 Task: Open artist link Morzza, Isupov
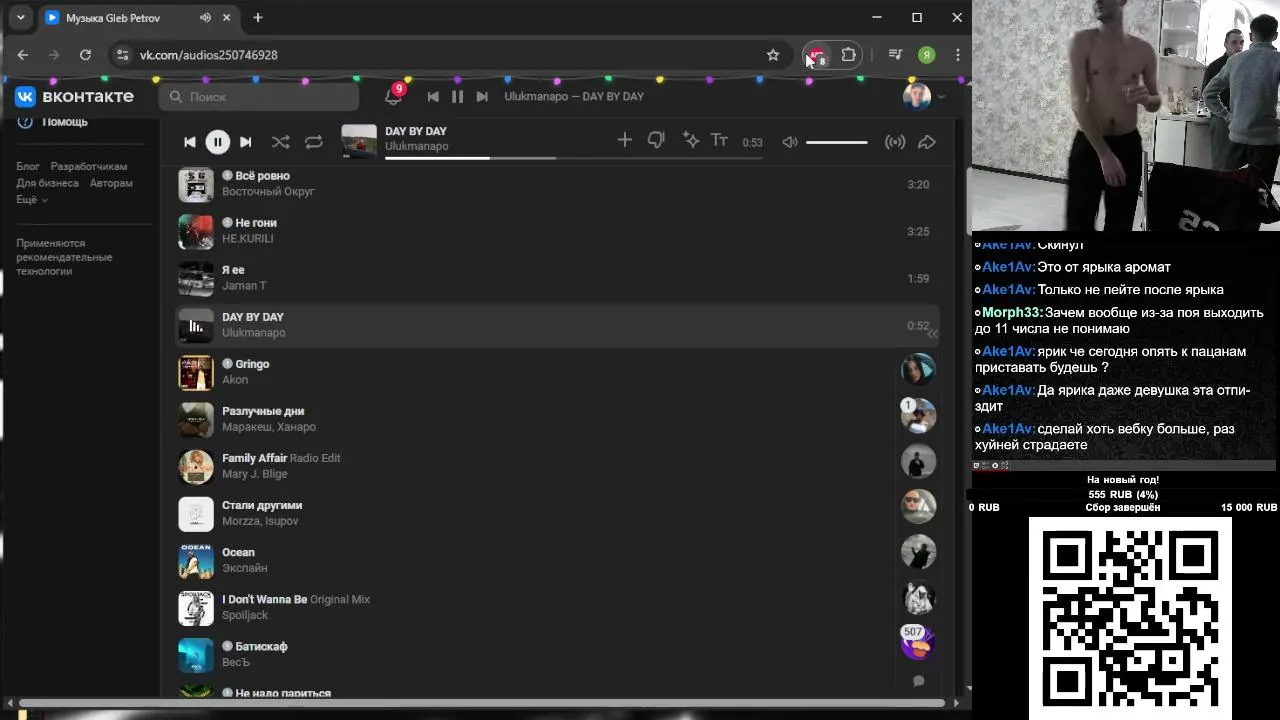click(x=260, y=521)
